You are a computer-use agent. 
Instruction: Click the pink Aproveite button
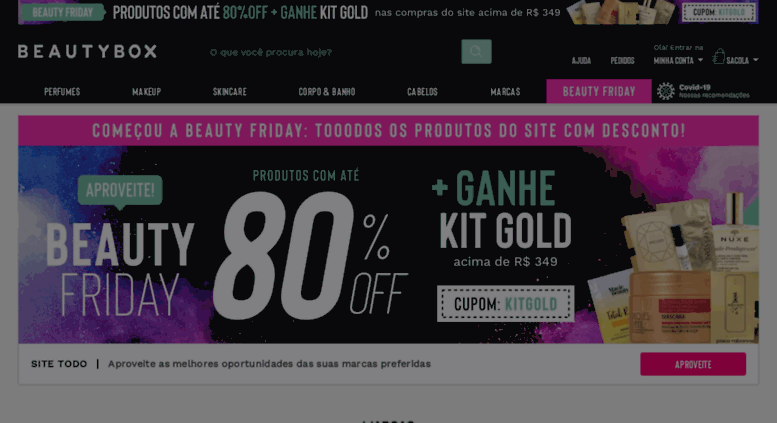click(693, 364)
